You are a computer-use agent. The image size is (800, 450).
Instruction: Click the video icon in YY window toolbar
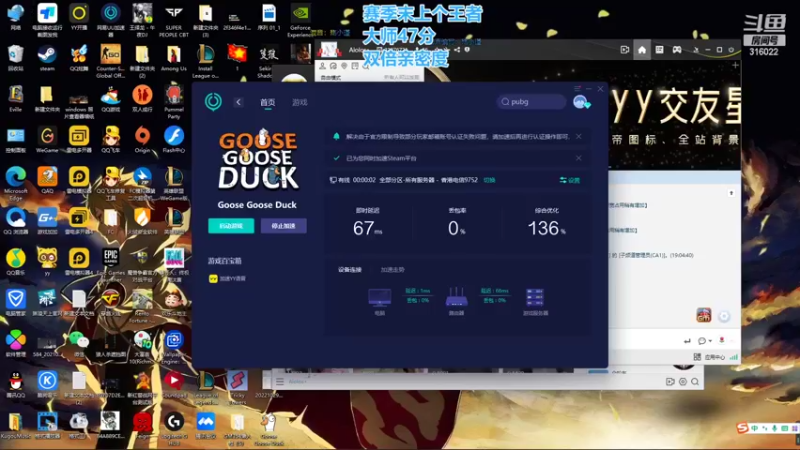[624, 49]
